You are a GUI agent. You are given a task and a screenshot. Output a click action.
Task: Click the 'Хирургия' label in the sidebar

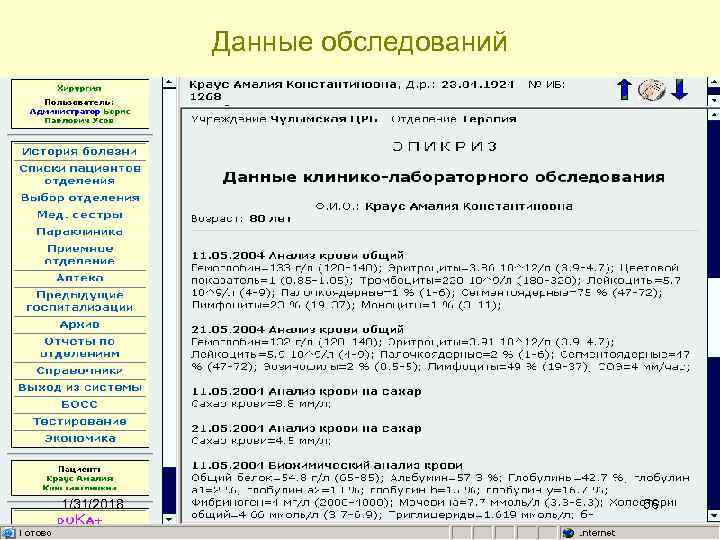click(80, 88)
